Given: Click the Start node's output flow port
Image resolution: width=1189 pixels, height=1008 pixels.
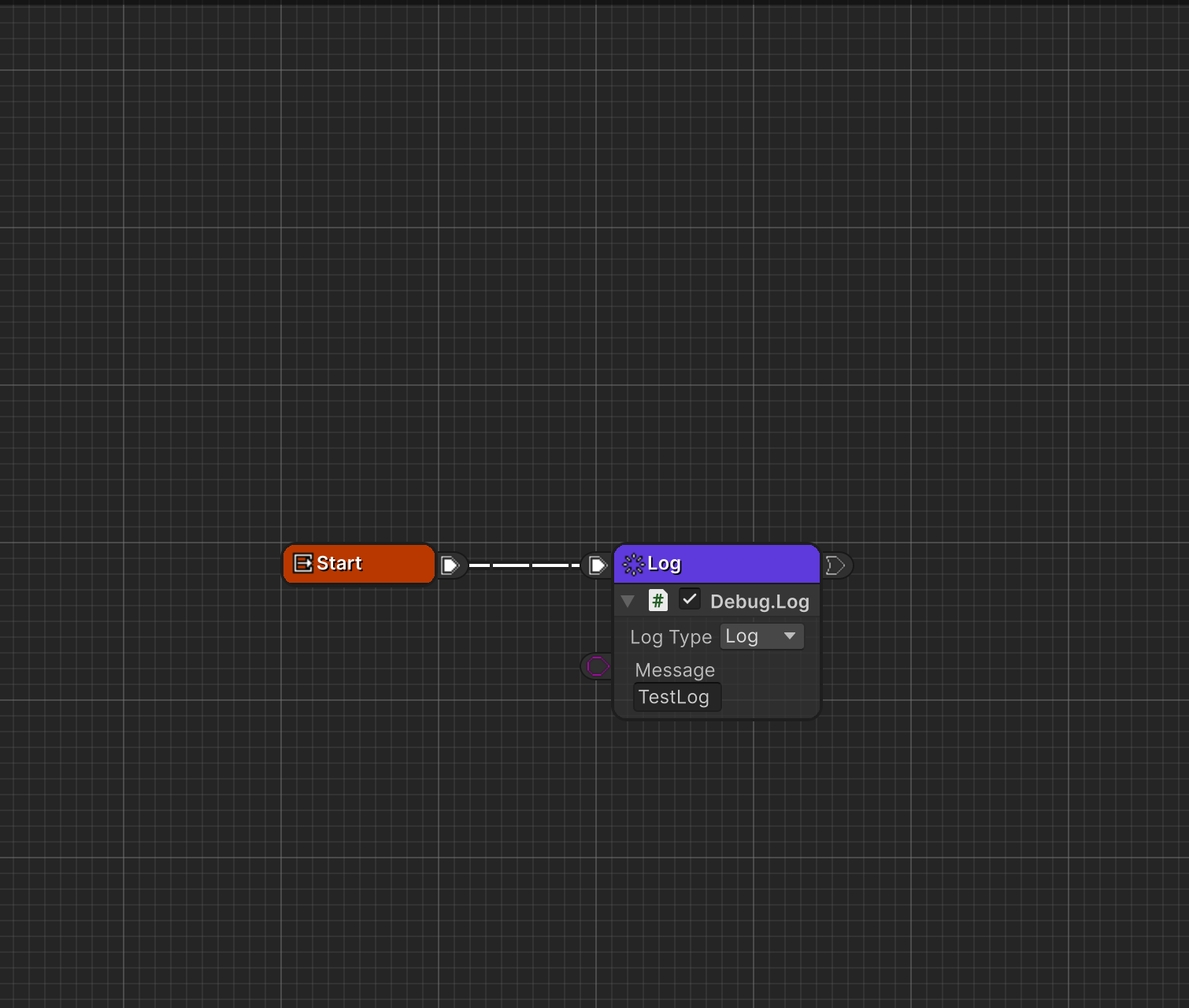Looking at the screenshot, I should (x=450, y=565).
